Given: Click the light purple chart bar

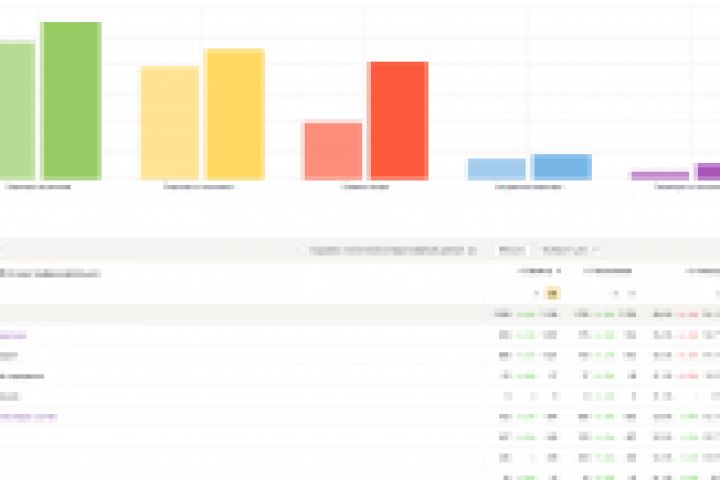Looking at the screenshot, I should (x=660, y=176).
